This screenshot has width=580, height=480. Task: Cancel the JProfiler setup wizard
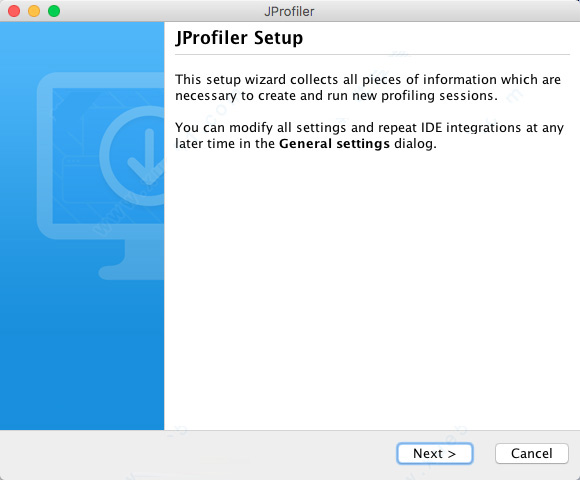(x=532, y=453)
